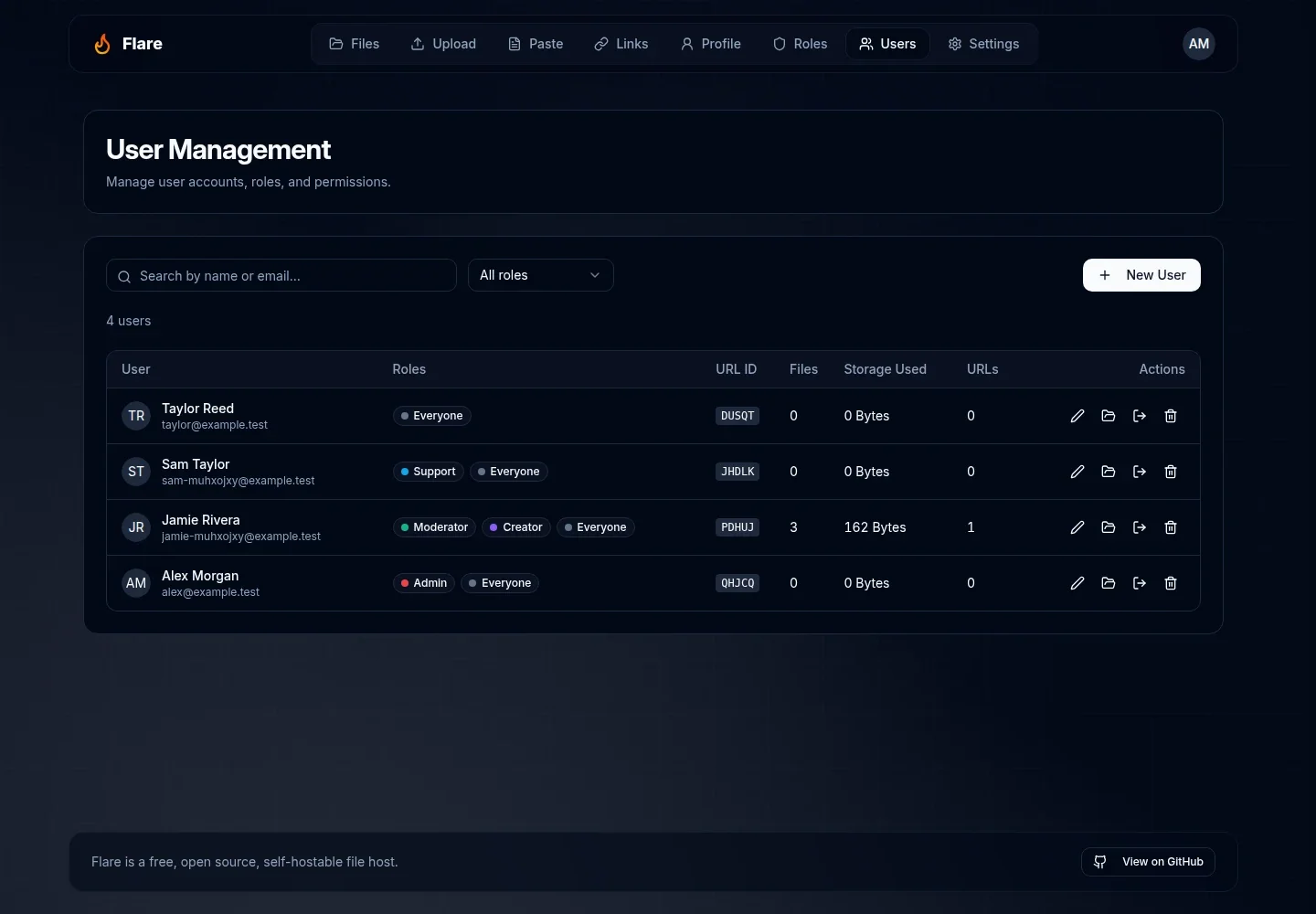1316x914 pixels.
Task: Click the logout-arrow icon for Alex Morgan
Action: [1140, 583]
